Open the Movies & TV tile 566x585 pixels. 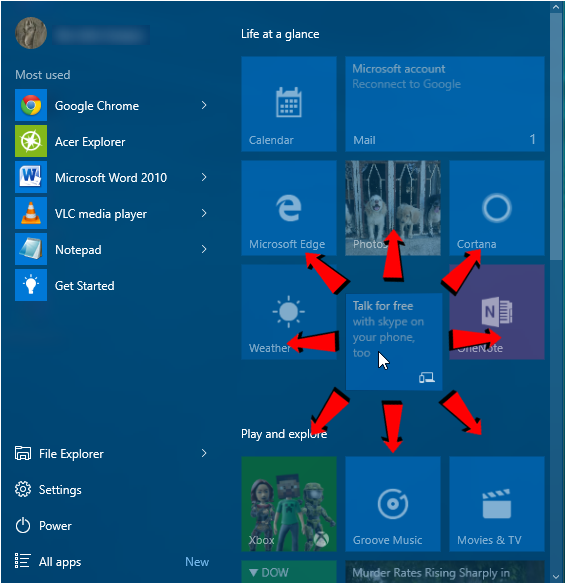[x=497, y=504]
